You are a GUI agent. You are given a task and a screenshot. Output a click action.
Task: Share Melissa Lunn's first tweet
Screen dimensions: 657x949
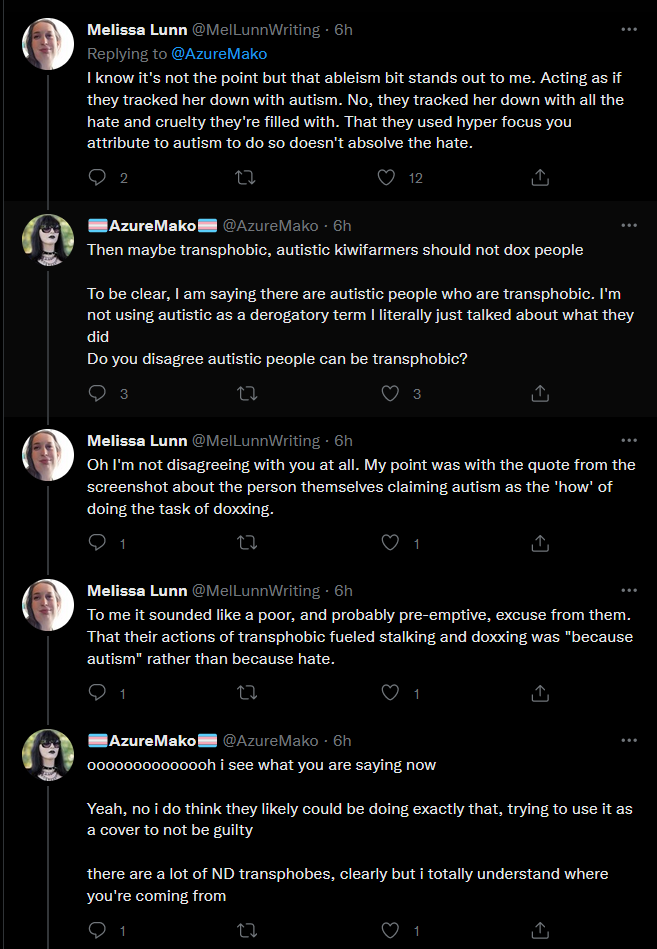[540, 177]
